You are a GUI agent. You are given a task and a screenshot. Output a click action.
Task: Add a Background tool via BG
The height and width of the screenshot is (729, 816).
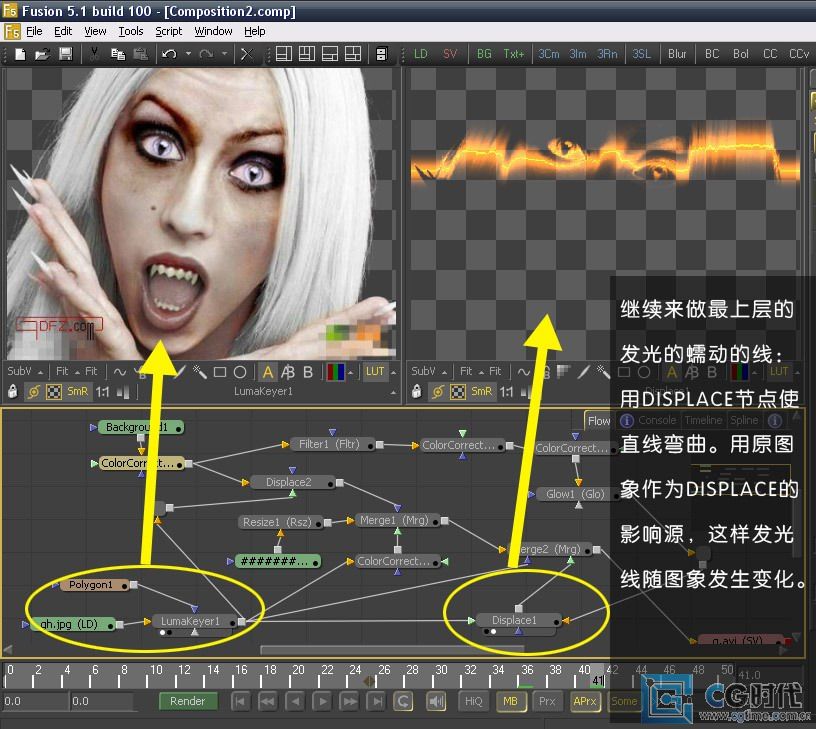click(484, 54)
